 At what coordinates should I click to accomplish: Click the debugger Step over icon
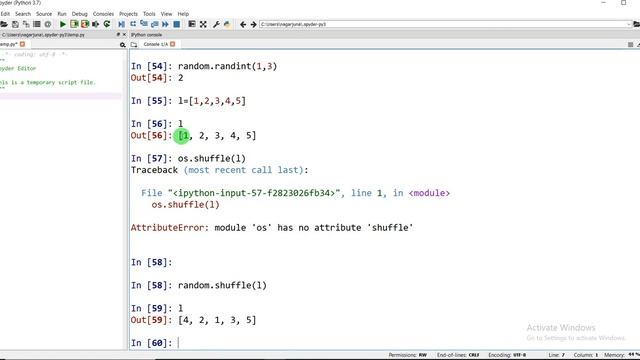click(x=133, y=24)
